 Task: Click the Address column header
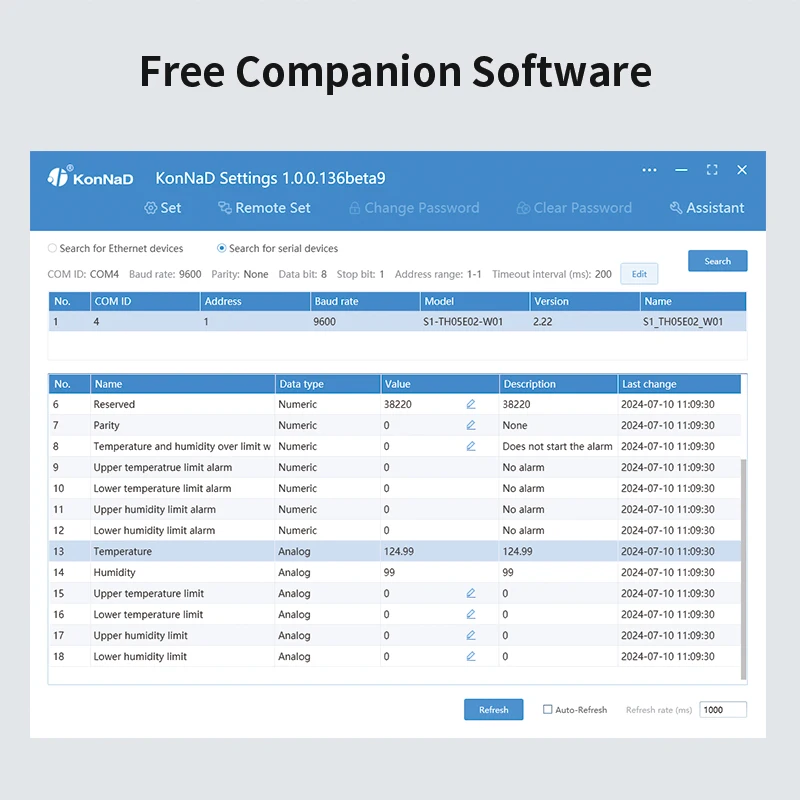click(255, 301)
